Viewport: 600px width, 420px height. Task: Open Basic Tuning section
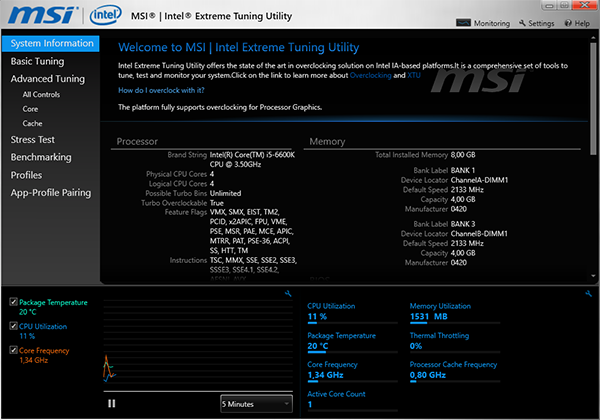coord(38,61)
